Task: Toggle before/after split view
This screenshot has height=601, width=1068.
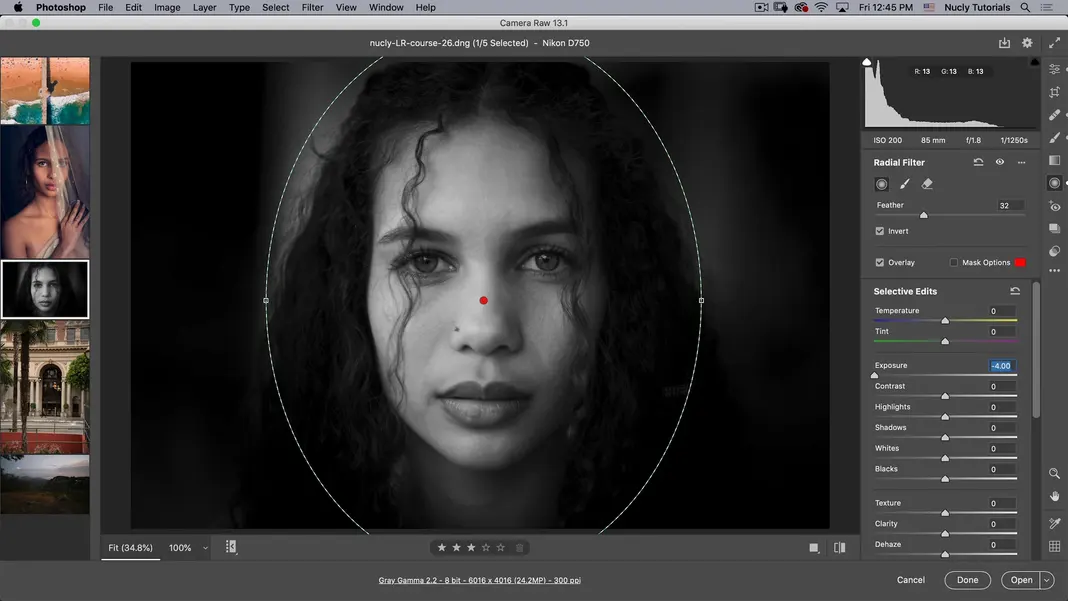Action: click(x=839, y=547)
